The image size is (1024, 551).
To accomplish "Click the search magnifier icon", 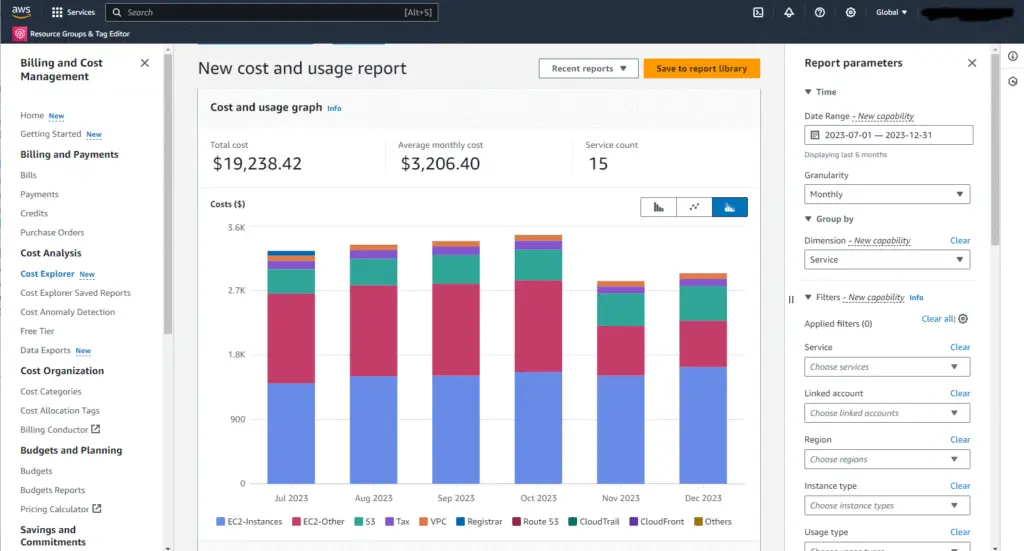I will [117, 12].
